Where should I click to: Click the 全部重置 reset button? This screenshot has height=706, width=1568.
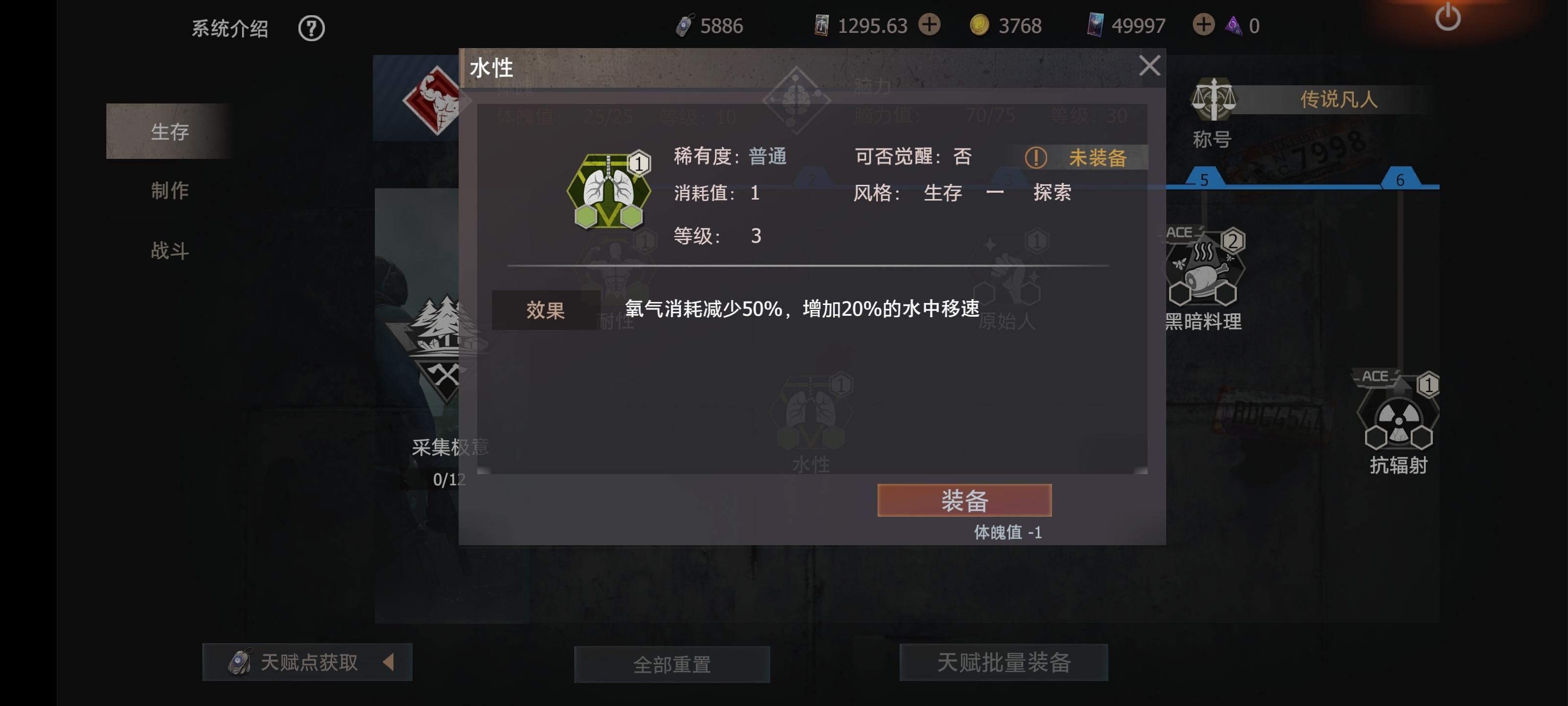pos(672,663)
